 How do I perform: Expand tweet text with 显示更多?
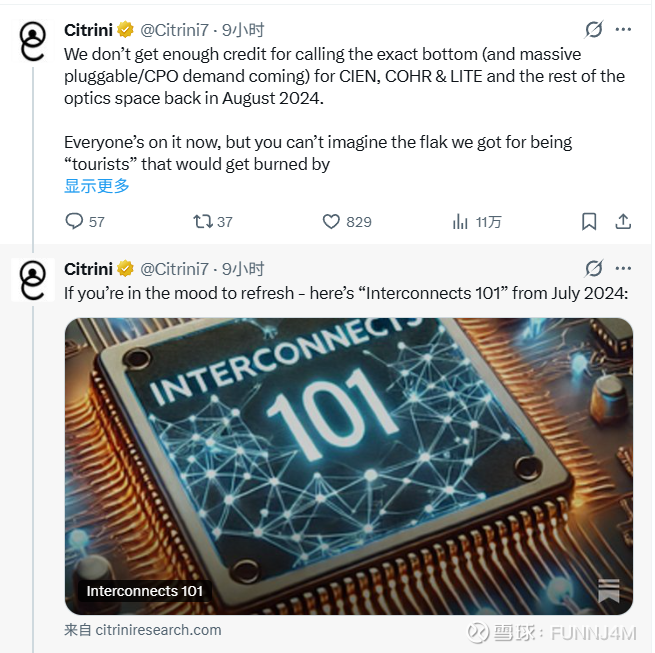[97, 186]
